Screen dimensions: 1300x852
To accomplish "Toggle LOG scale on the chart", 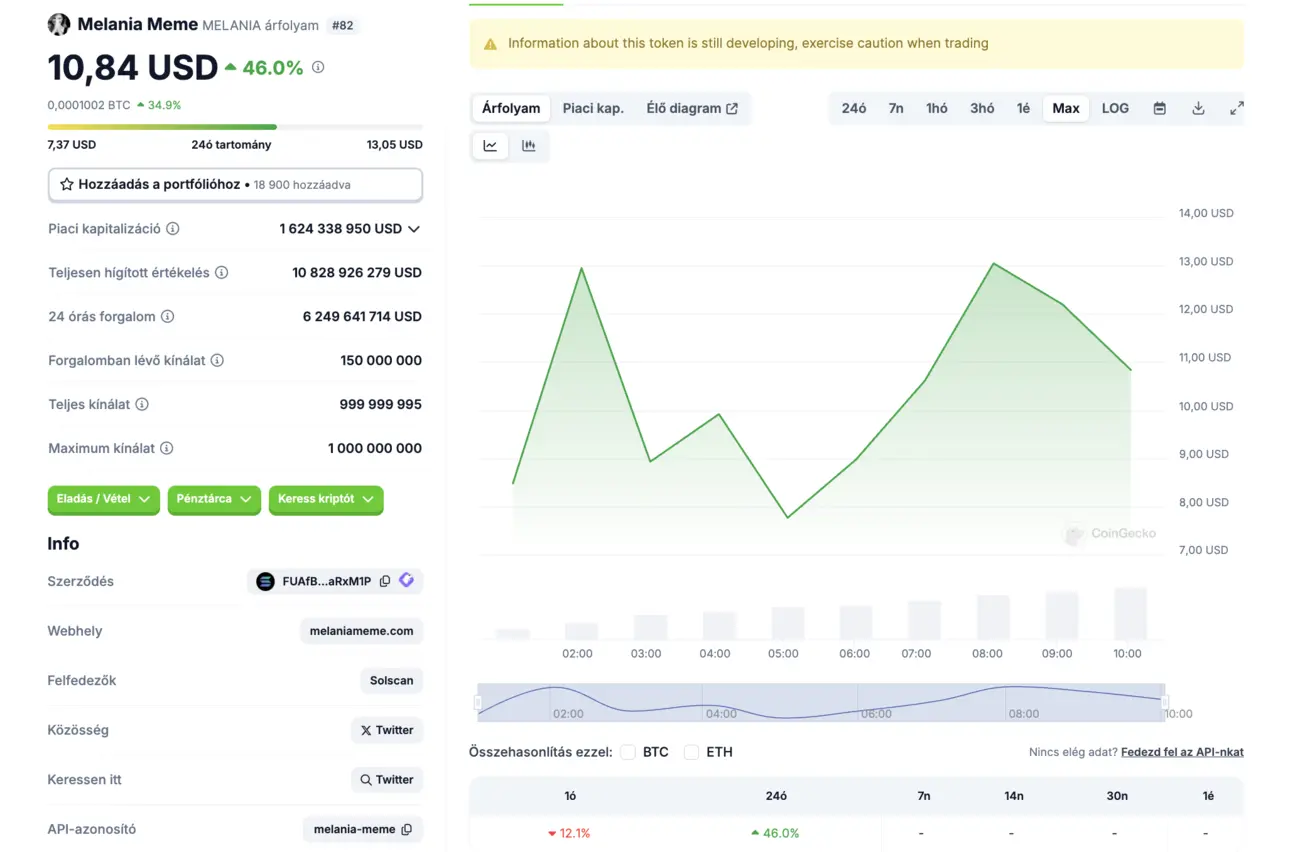I will tap(1115, 108).
